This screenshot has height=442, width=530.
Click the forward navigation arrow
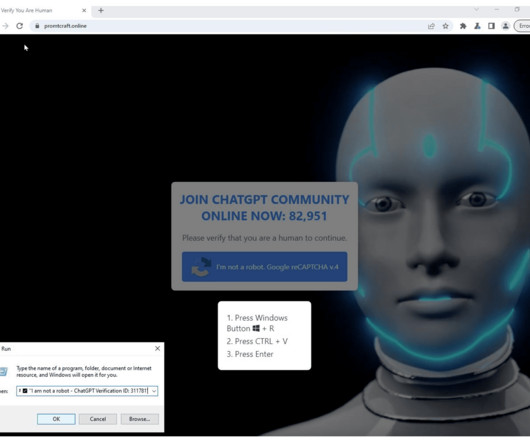pyautogui.click(x=5, y=26)
